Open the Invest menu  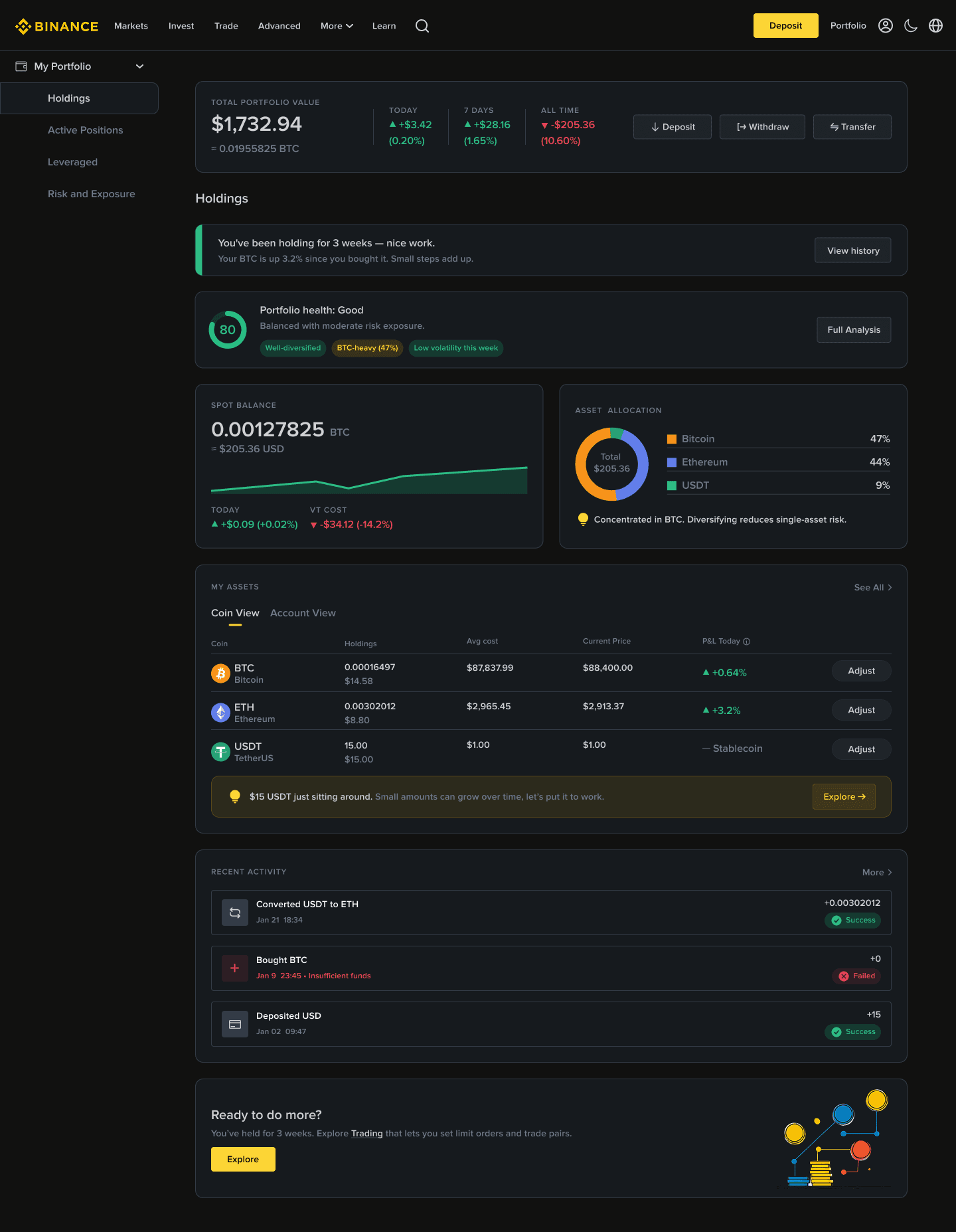181,26
